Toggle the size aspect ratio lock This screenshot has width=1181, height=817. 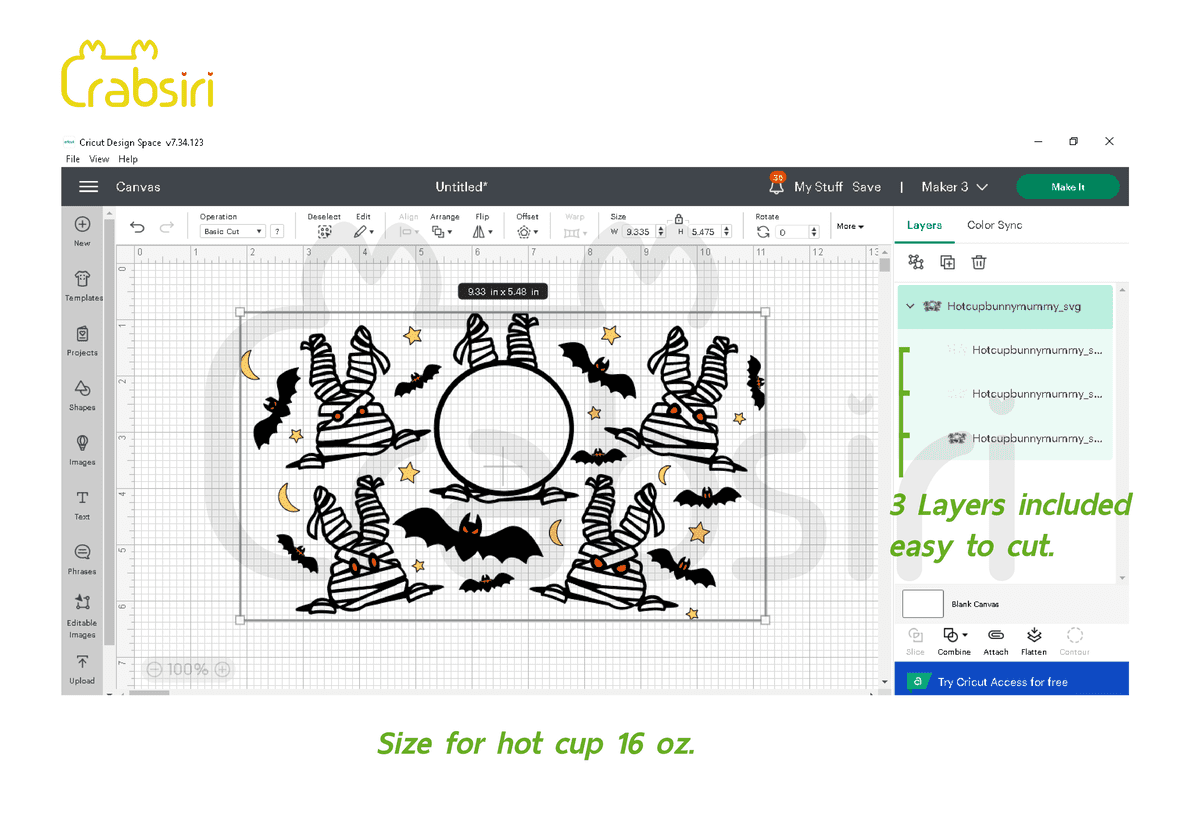point(679,218)
